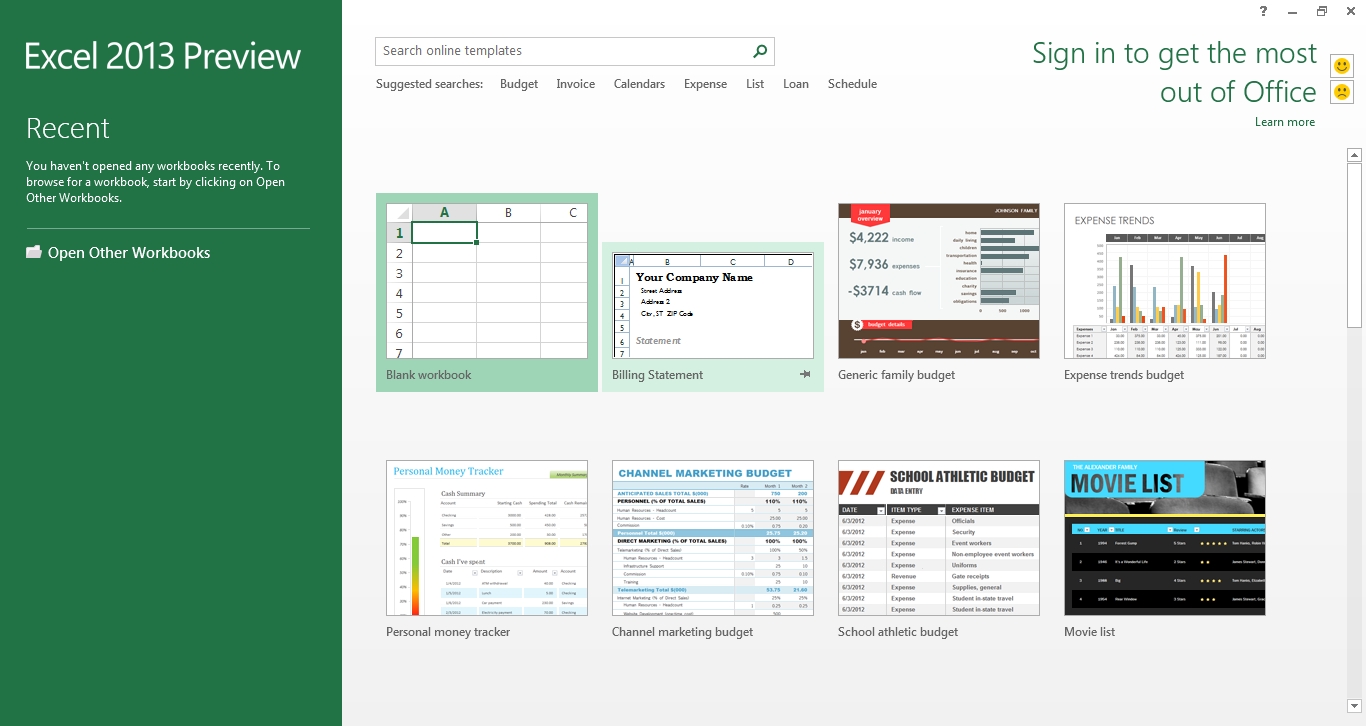Search suggested term Expense
This screenshot has width=1366, height=726.
(705, 84)
